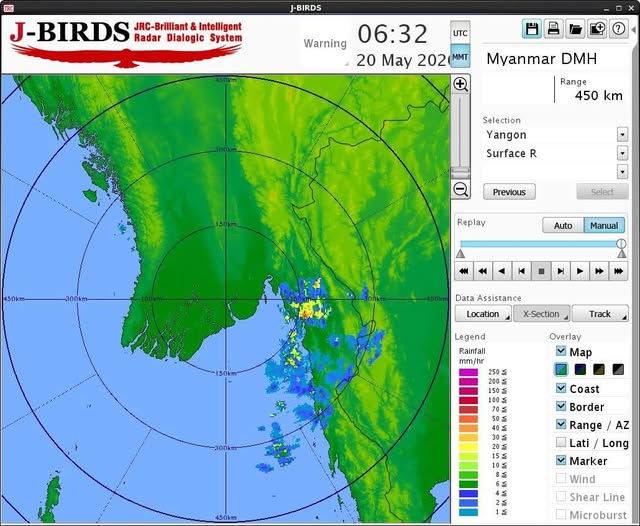Toggle the Range / AZ checkbox
The image size is (640, 526).
[561, 424]
